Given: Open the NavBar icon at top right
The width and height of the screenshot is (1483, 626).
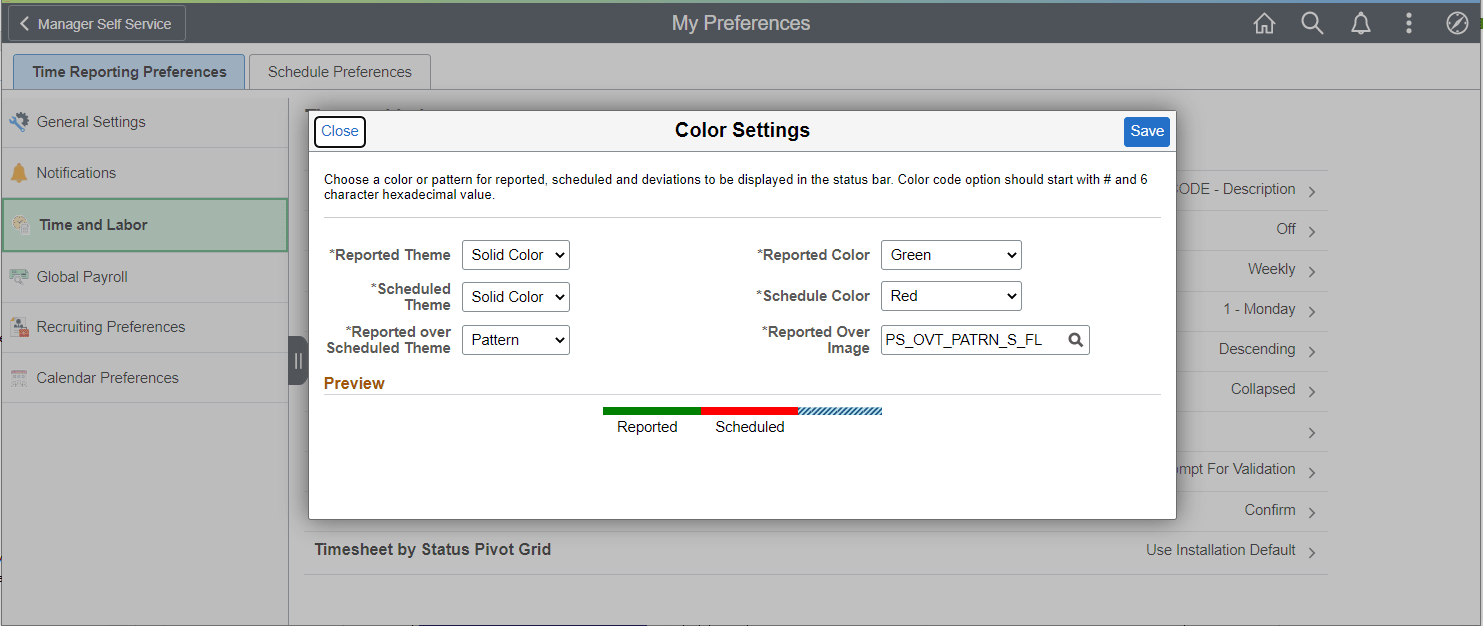Looking at the screenshot, I should click(x=1457, y=22).
